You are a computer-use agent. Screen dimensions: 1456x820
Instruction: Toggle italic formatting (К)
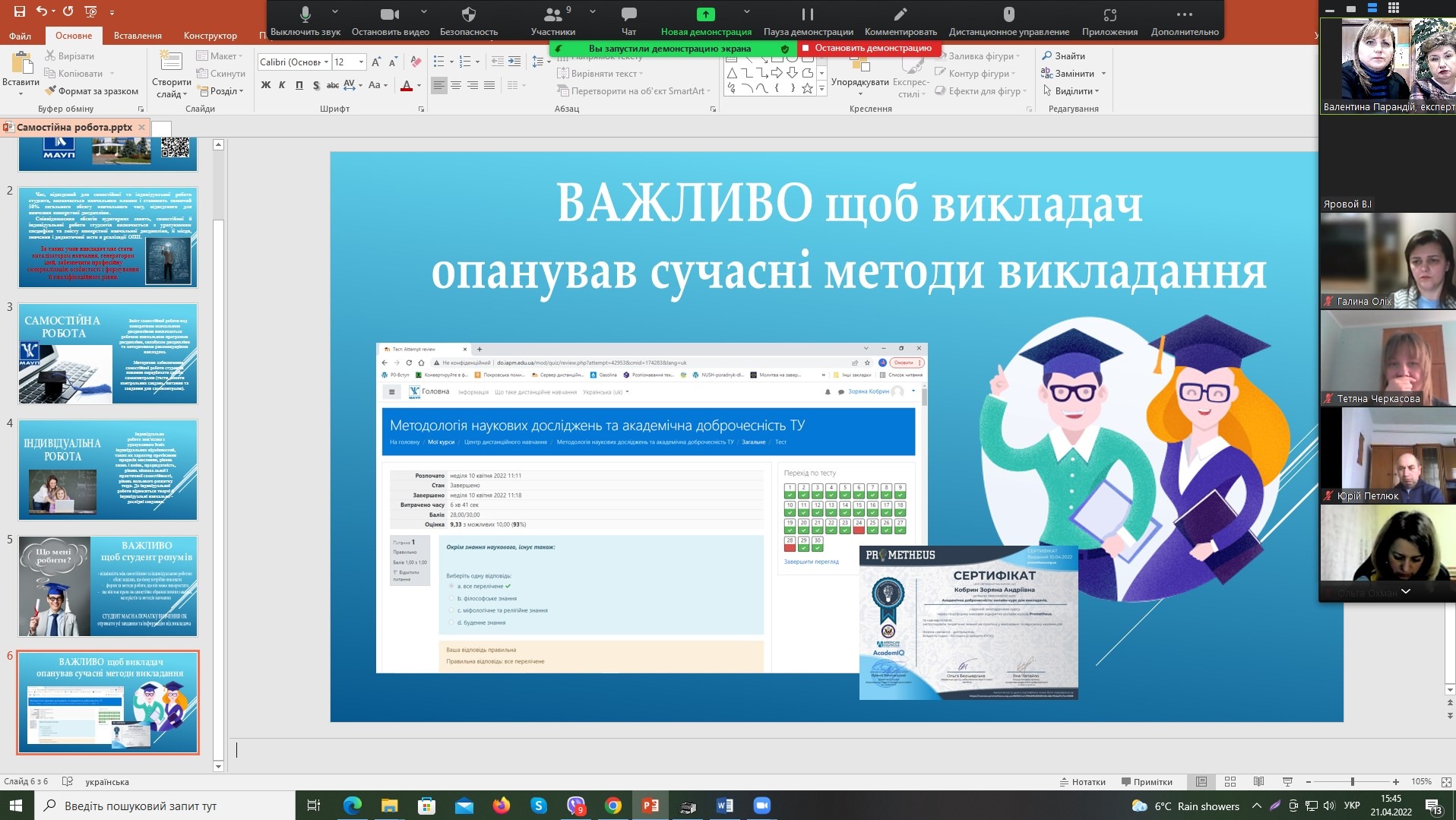point(282,85)
